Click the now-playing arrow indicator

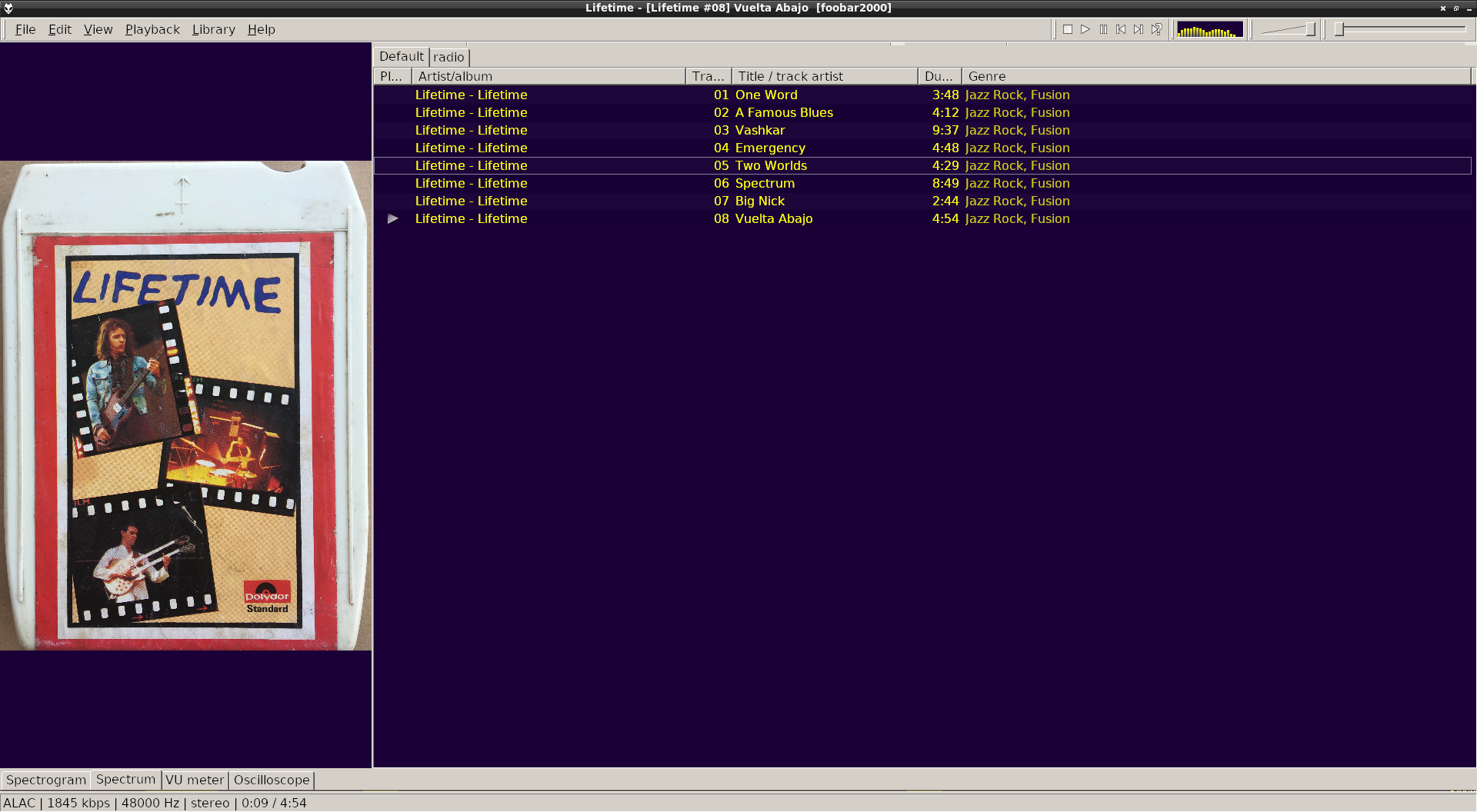[x=393, y=218]
